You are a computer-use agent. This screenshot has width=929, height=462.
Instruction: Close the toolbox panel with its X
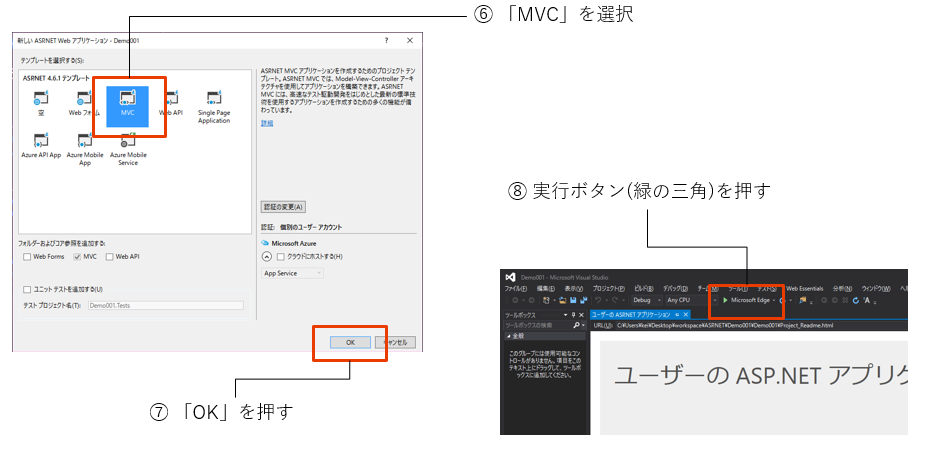(581, 315)
